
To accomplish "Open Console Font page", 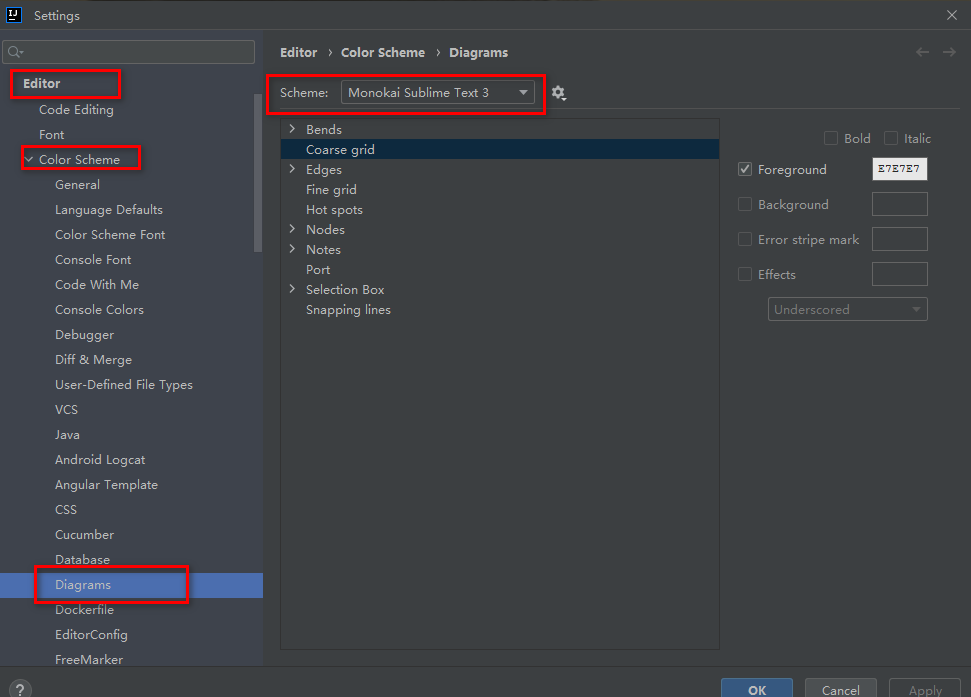I will (x=93, y=259).
